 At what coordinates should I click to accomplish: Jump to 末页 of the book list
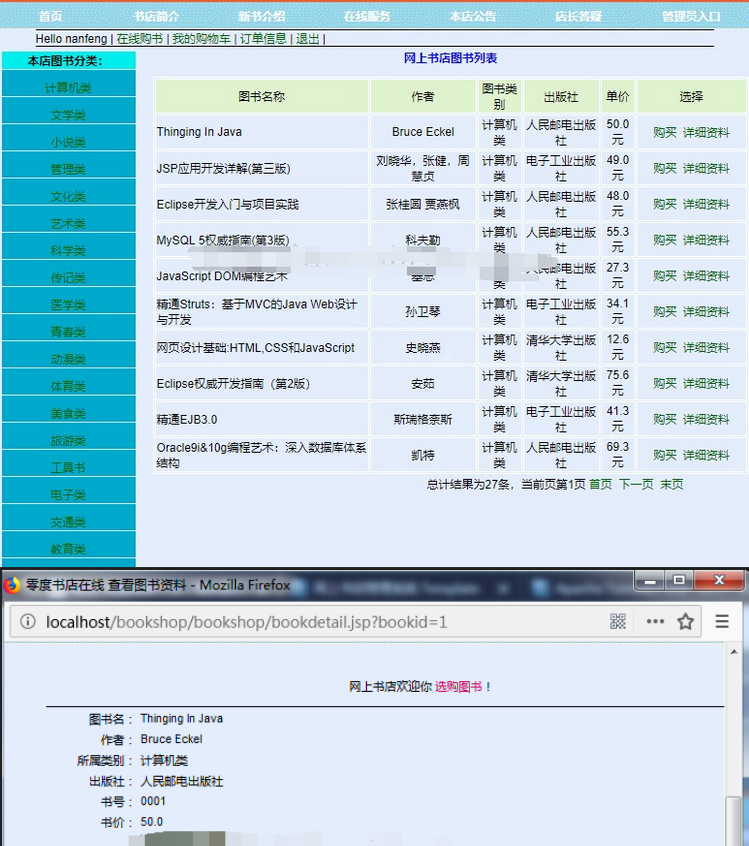(672, 484)
